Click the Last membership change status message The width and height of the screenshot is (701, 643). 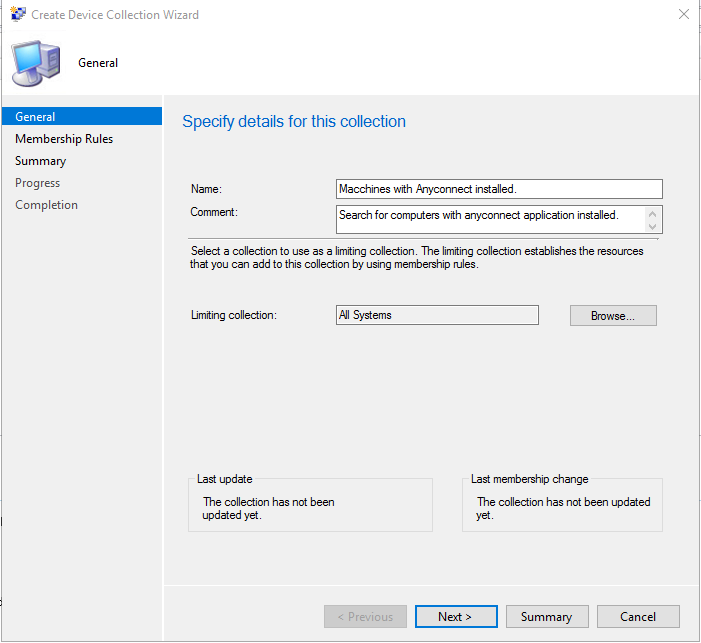tap(563, 508)
